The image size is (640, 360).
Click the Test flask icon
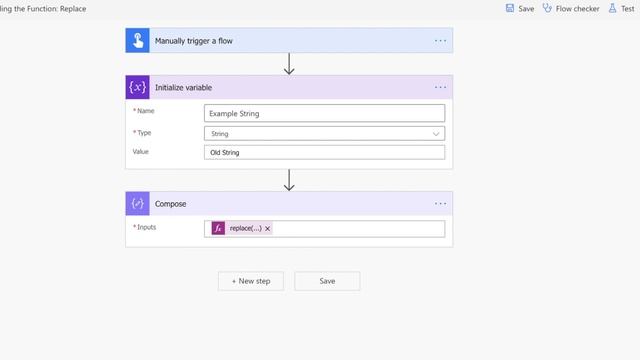612,8
